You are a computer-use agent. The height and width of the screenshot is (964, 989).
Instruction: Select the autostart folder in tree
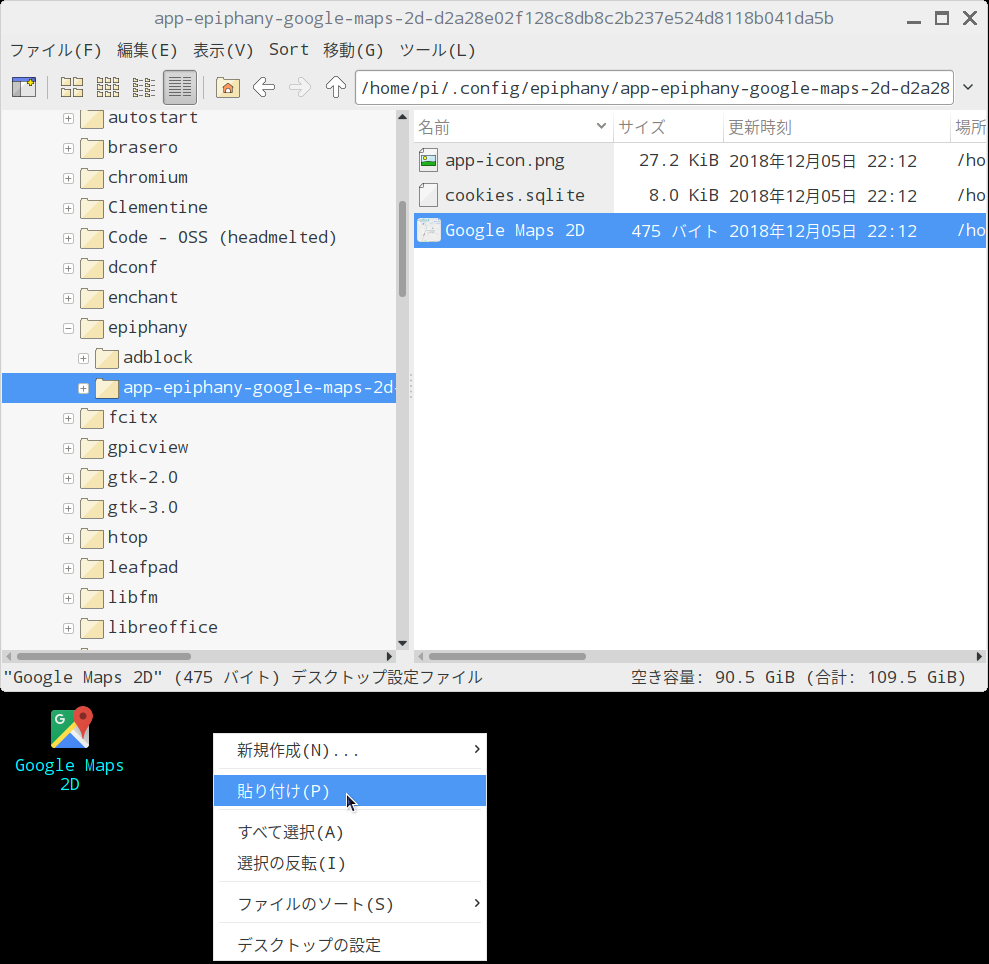click(153, 118)
